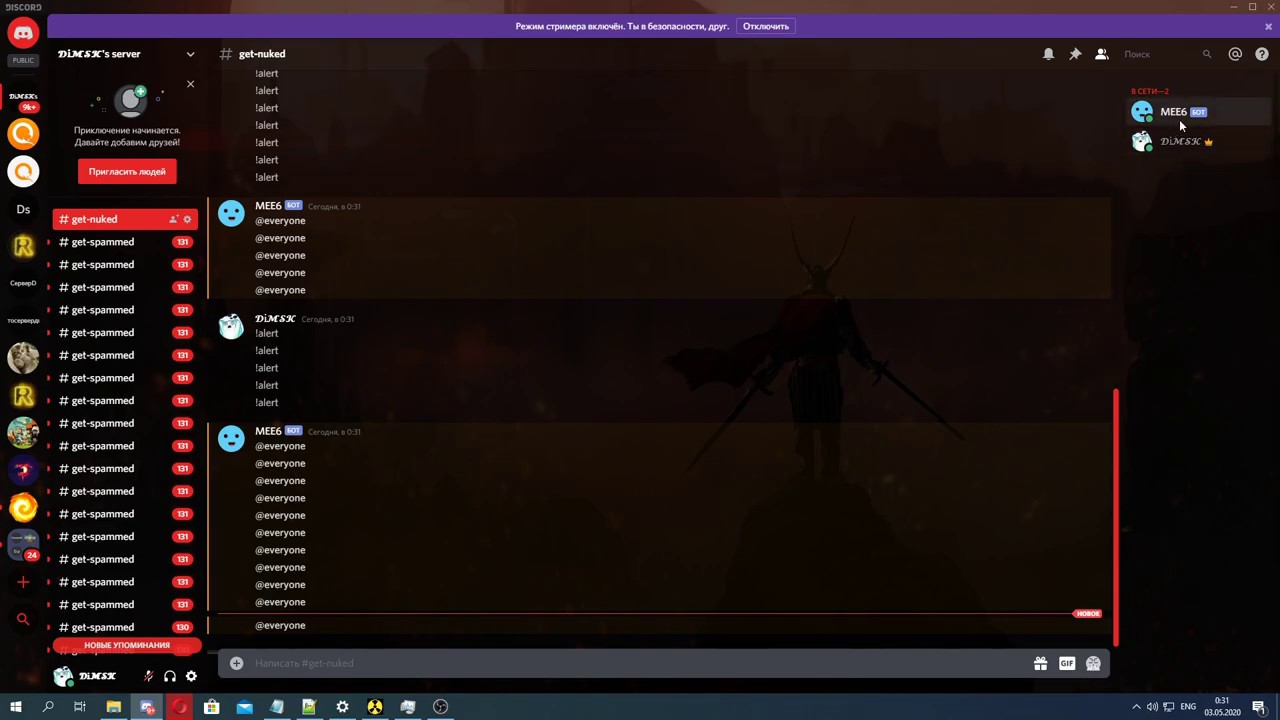The height and width of the screenshot is (720, 1280).
Task: Expand the DiMSK's server dropdown menu
Action: pos(190,54)
